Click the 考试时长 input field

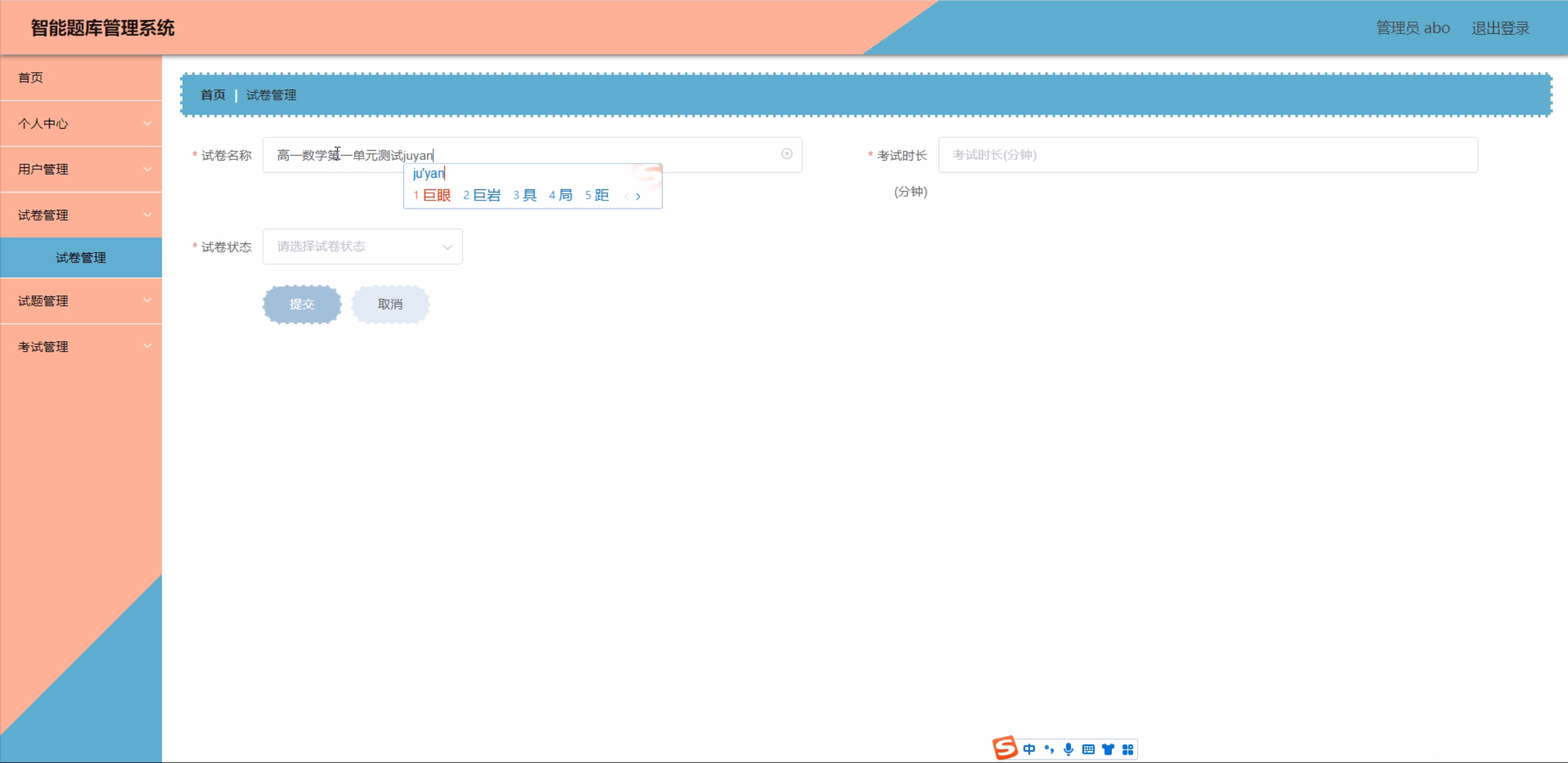pyautogui.click(x=1207, y=155)
